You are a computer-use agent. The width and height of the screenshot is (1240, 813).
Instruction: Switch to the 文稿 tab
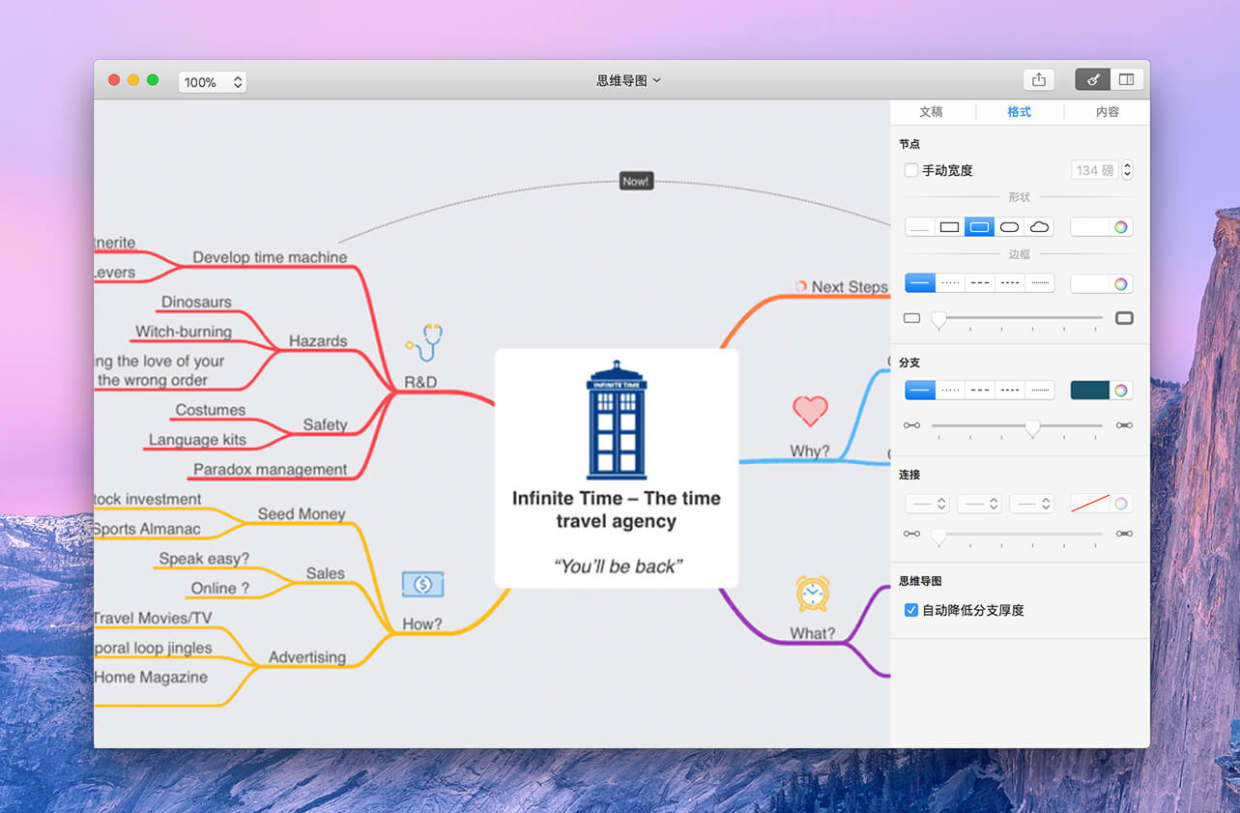coord(931,112)
